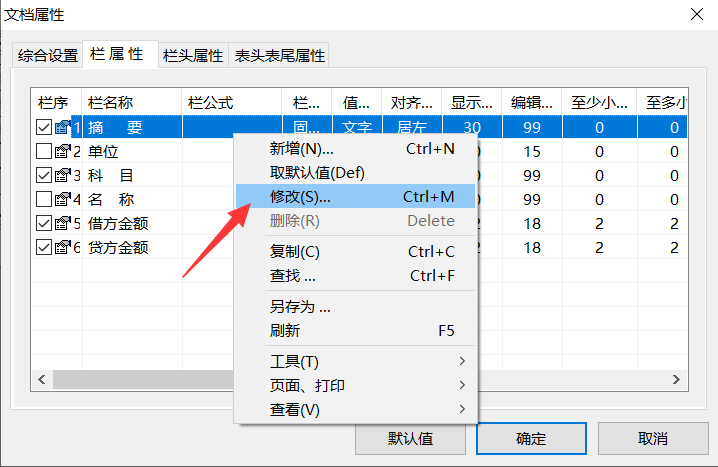This screenshot has height=467, width=718.
Task: Click the property icon beside 单位
Action: [x=62, y=151]
